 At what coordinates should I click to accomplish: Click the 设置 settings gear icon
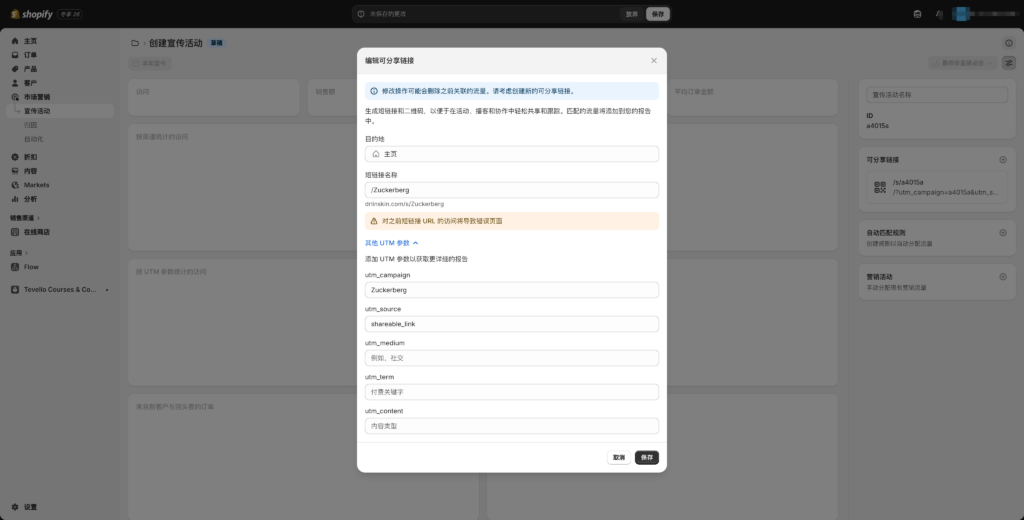tap(15, 507)
